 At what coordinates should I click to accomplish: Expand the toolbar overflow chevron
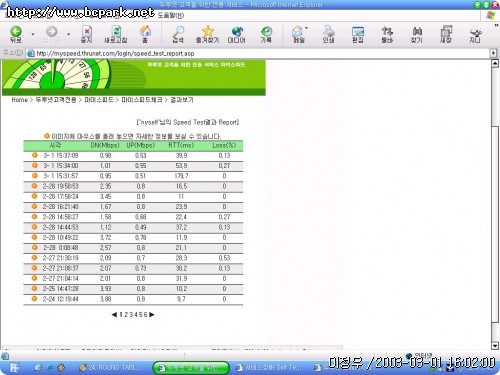[496, 26]
